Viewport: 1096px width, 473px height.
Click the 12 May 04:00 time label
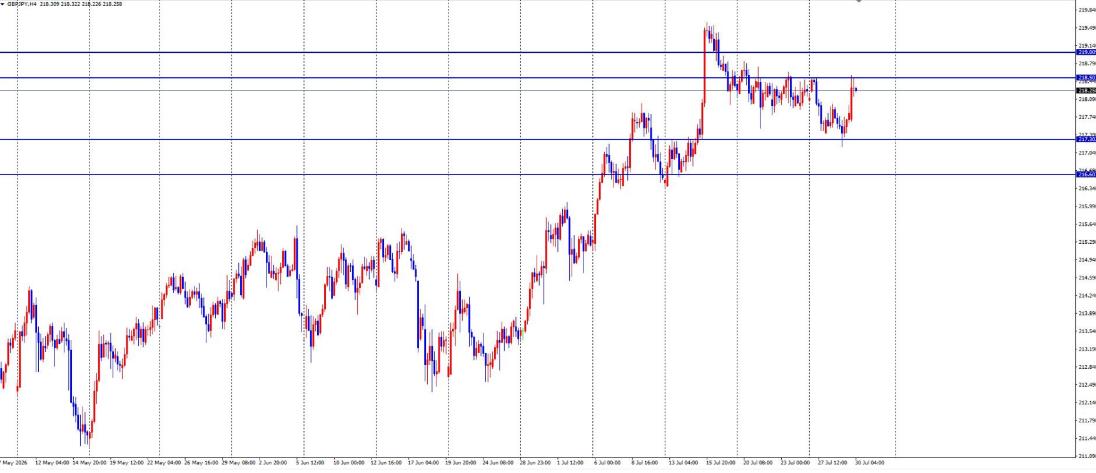tap(52, 463)
